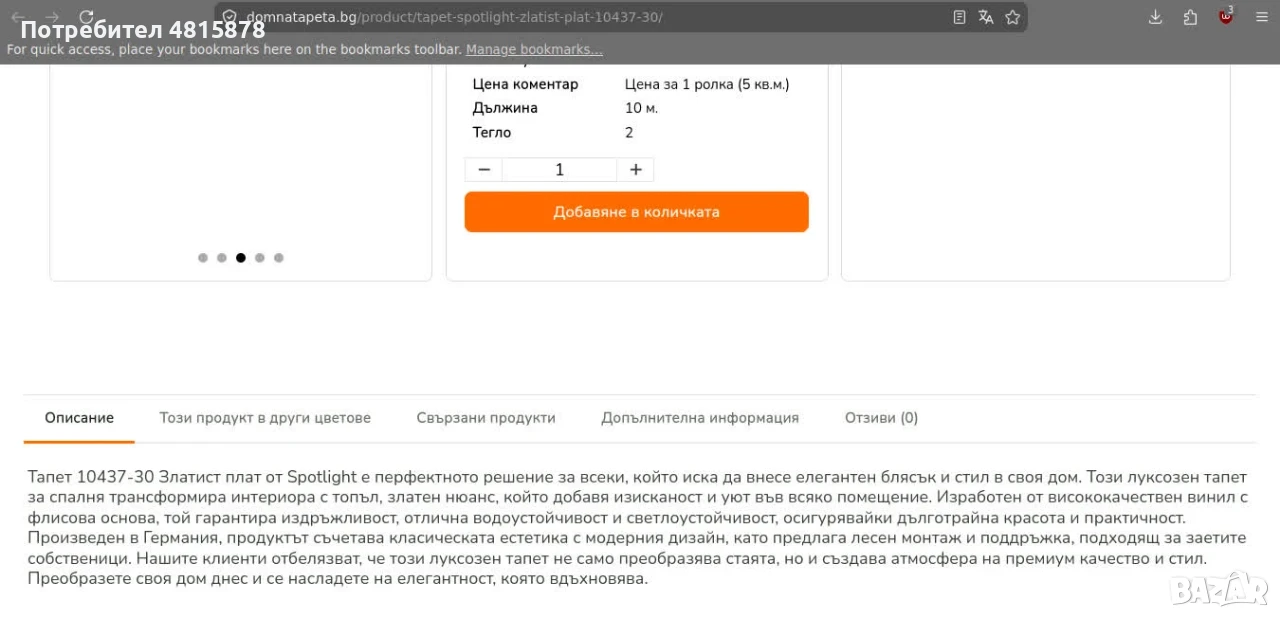
Task: Add product via Добавяне в количката button
Action: coord(636,212)
